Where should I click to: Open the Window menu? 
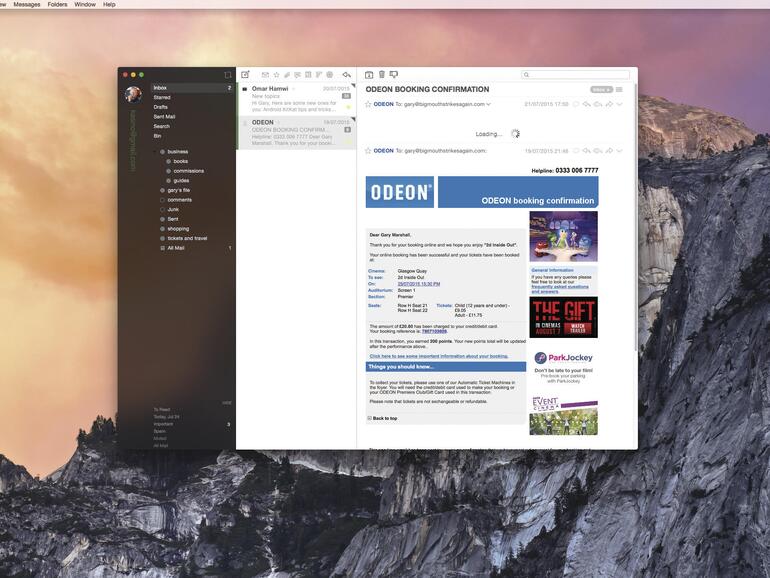coord(85,4)
